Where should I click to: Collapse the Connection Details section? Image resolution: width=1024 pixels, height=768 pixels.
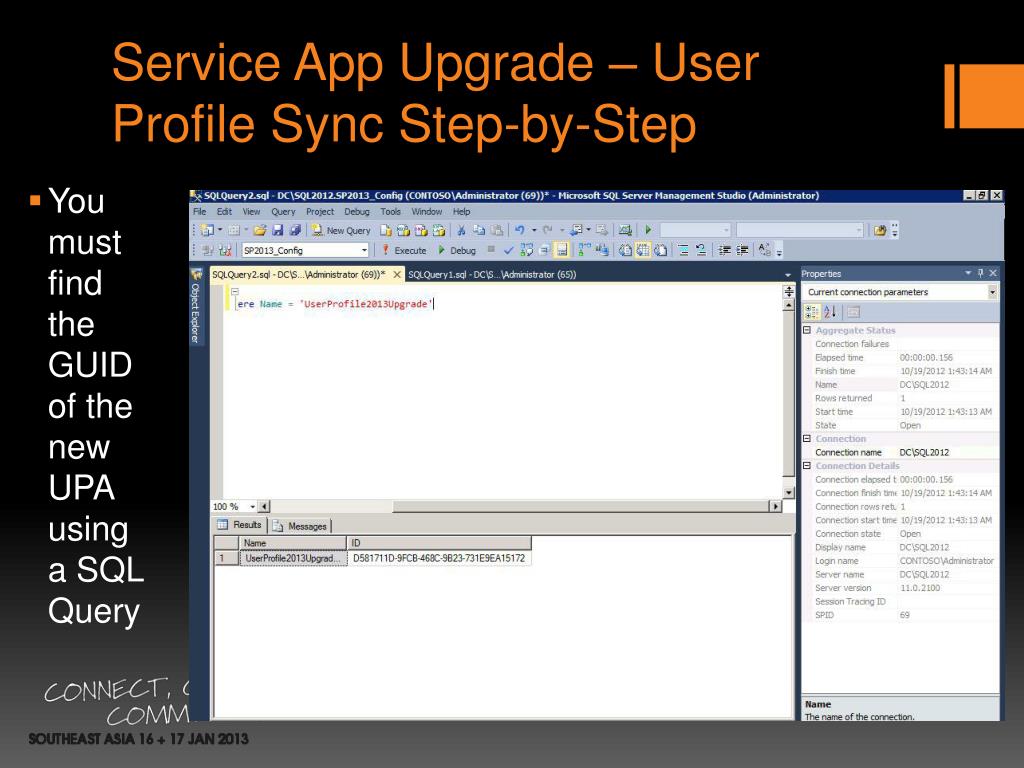807,466
